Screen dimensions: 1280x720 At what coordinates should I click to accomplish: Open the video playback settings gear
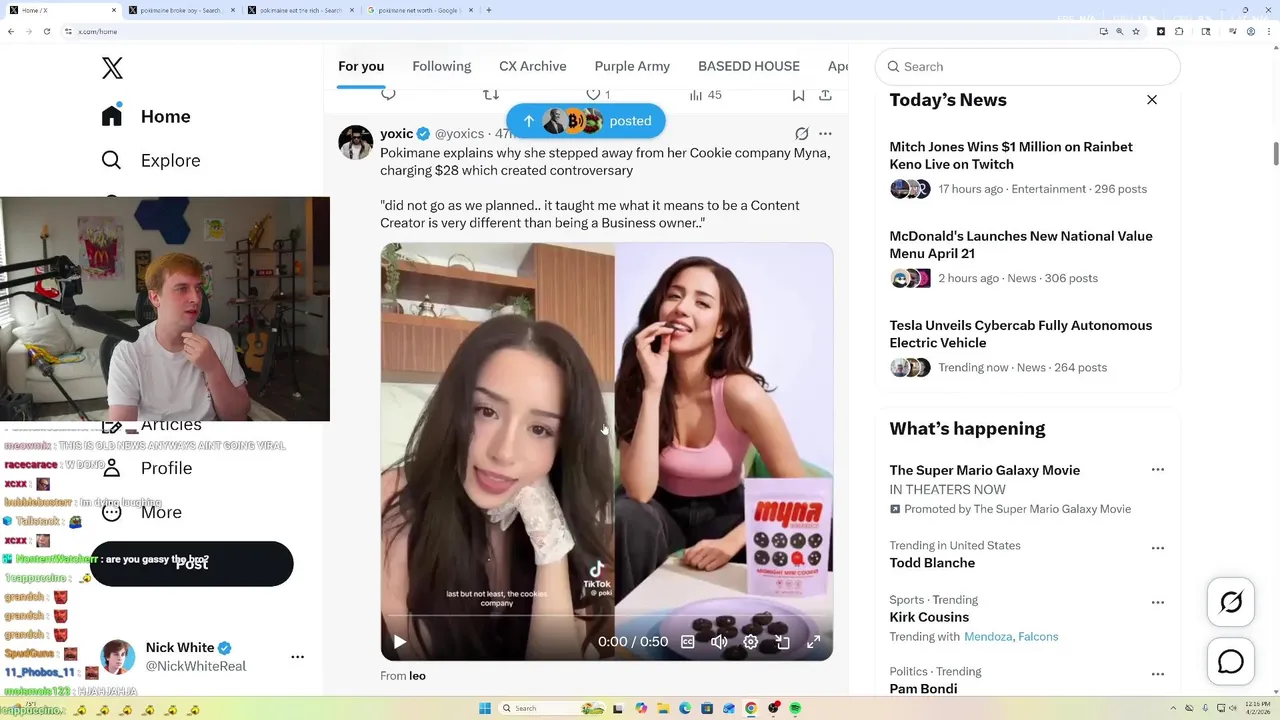click(751, 642)
